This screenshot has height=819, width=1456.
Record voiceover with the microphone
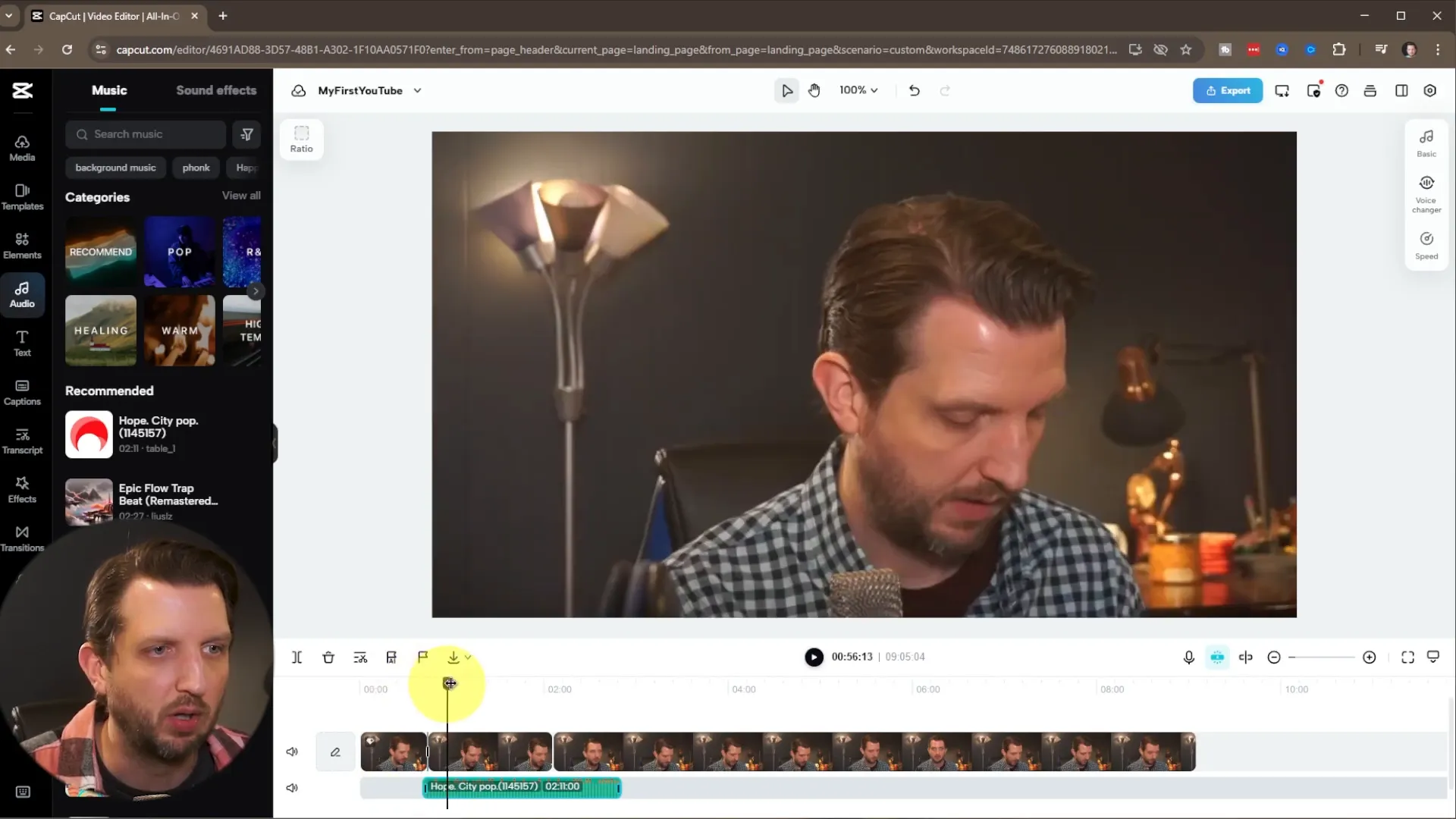pyautogui.click(x=1188, y=657)
